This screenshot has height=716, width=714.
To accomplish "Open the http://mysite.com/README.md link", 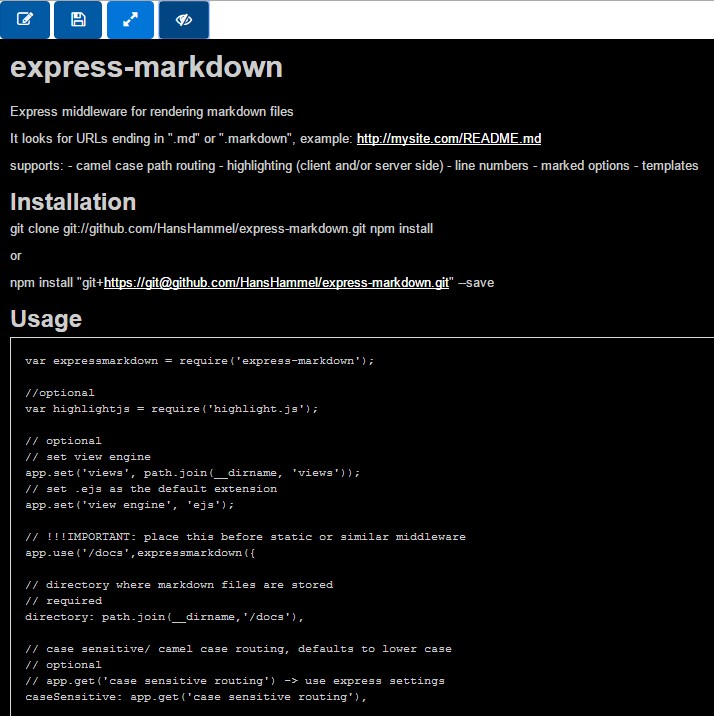I will click(449, 138).
